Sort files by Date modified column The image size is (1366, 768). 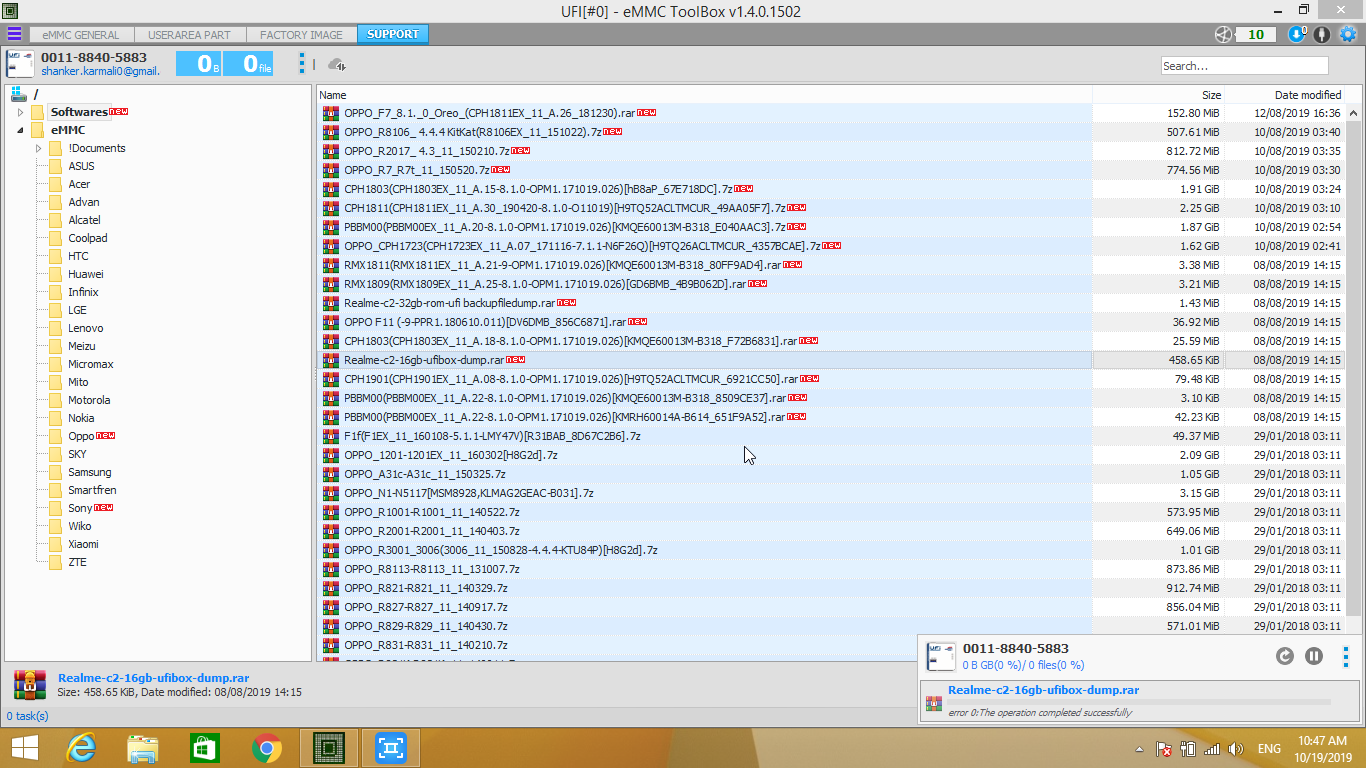(1285, 95)
